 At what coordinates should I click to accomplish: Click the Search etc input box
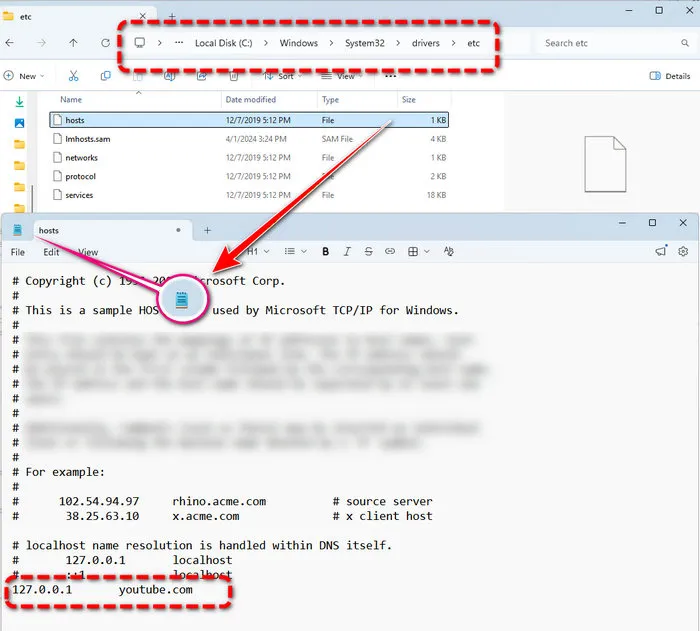pos(610,43)
